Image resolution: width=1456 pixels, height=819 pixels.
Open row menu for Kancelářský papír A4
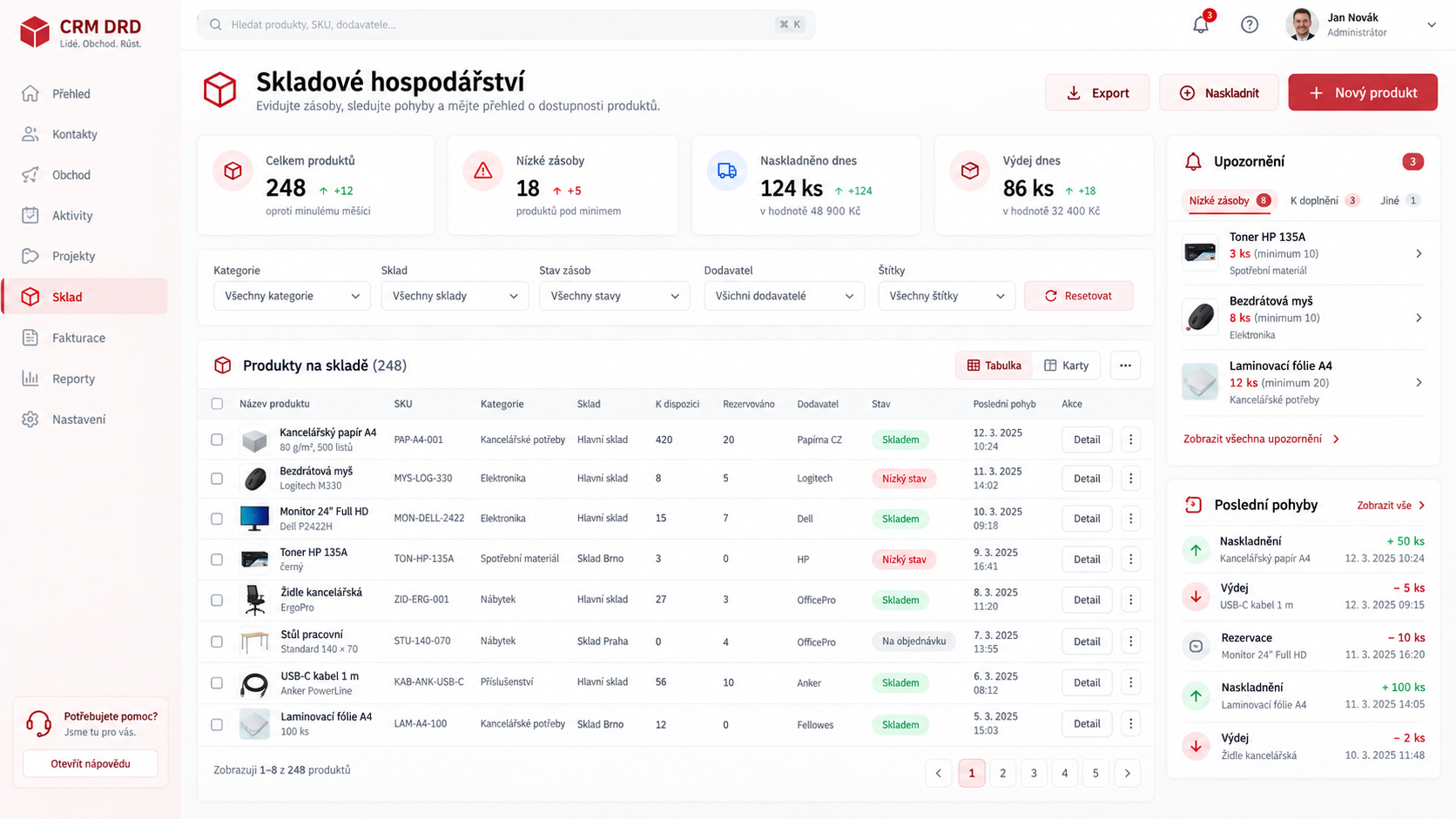pos(1130,440)
